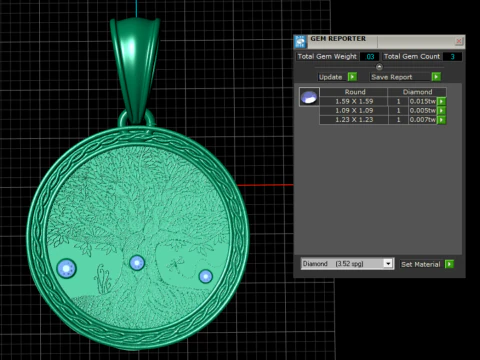Click the Diamond column header
Viewport: 480px width, 360px height.
coord(417,92)
